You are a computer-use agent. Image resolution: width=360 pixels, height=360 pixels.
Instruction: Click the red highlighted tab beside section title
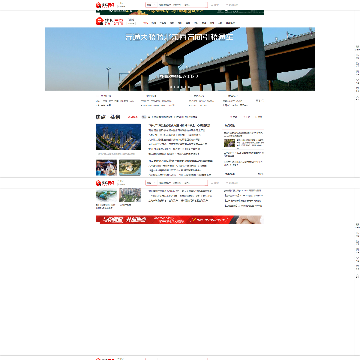tap(132, 117)
